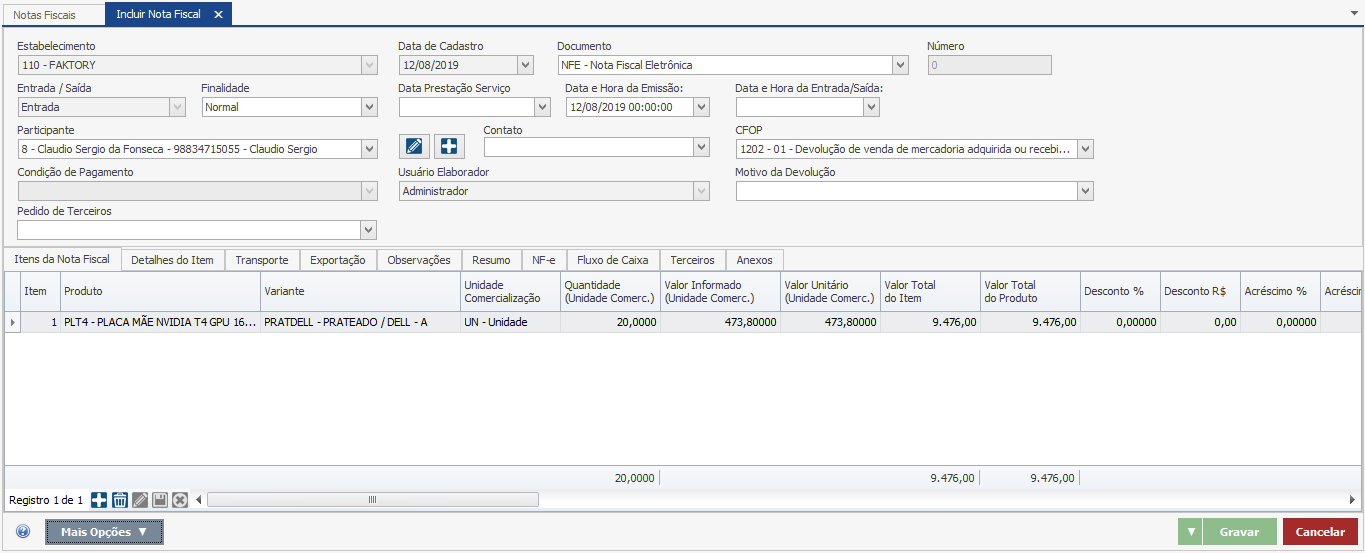Switch to the Notas Fiscais tab
The width and height of the screenshot is (1365, 553).
point(44,15)
